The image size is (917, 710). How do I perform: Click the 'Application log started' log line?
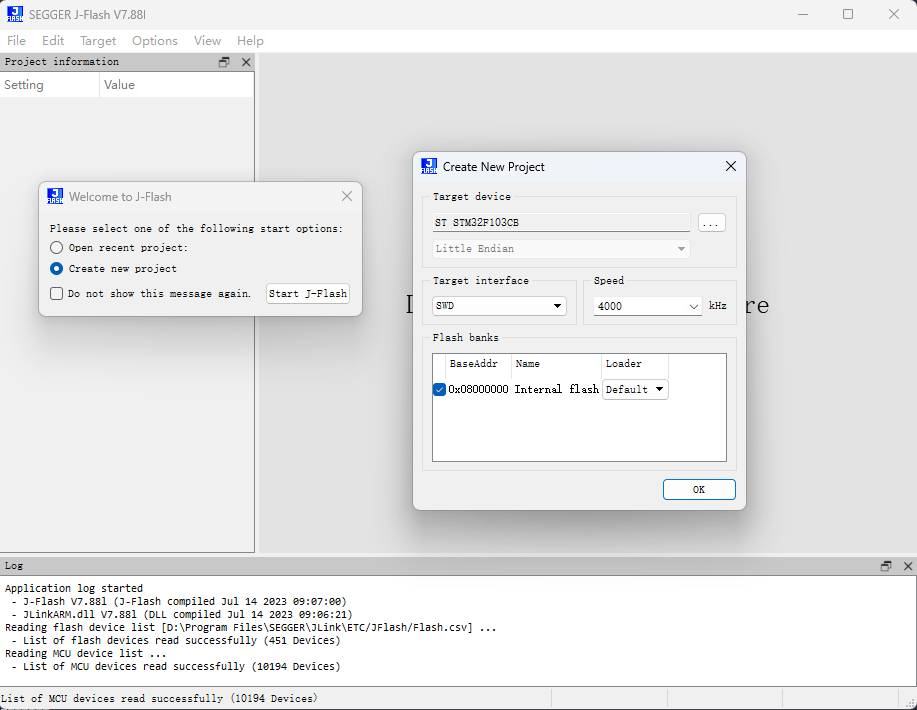[x=74, y=588]
